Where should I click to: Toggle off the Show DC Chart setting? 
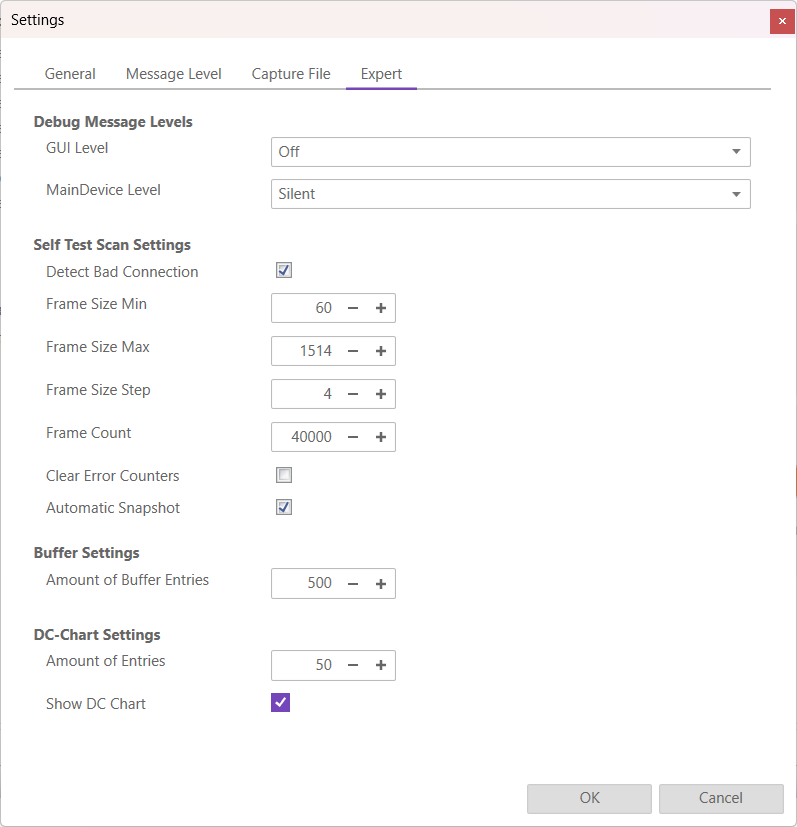280,702
